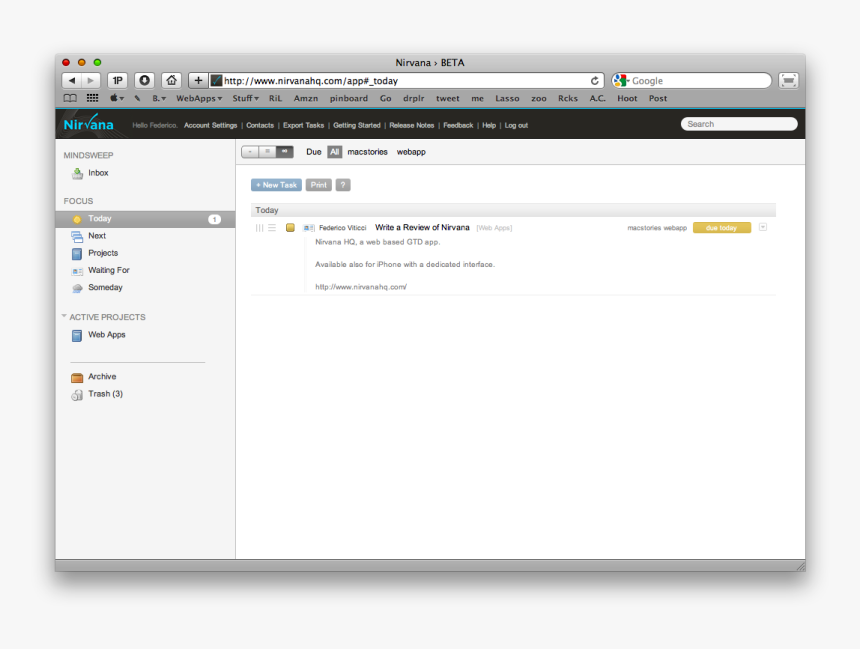Select the Today focus list

100,218
